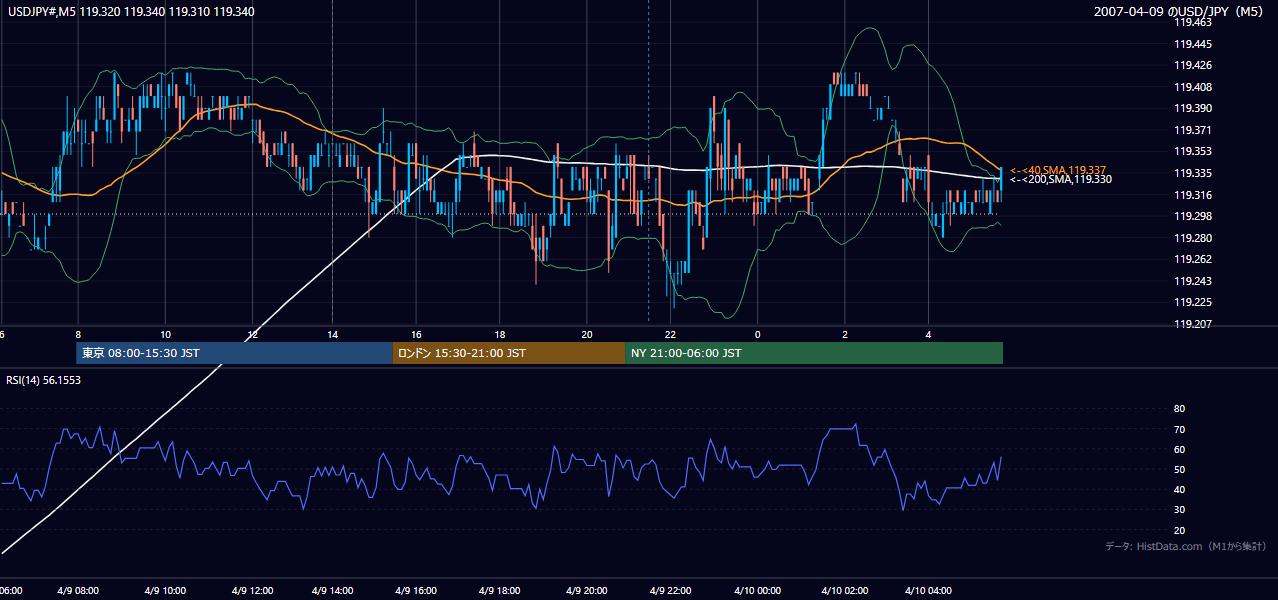The height and width of the screenshot is (600, 1278).
Task: Click the 4/9 22:00 date axis label
Action: click(x=669, y=591)
